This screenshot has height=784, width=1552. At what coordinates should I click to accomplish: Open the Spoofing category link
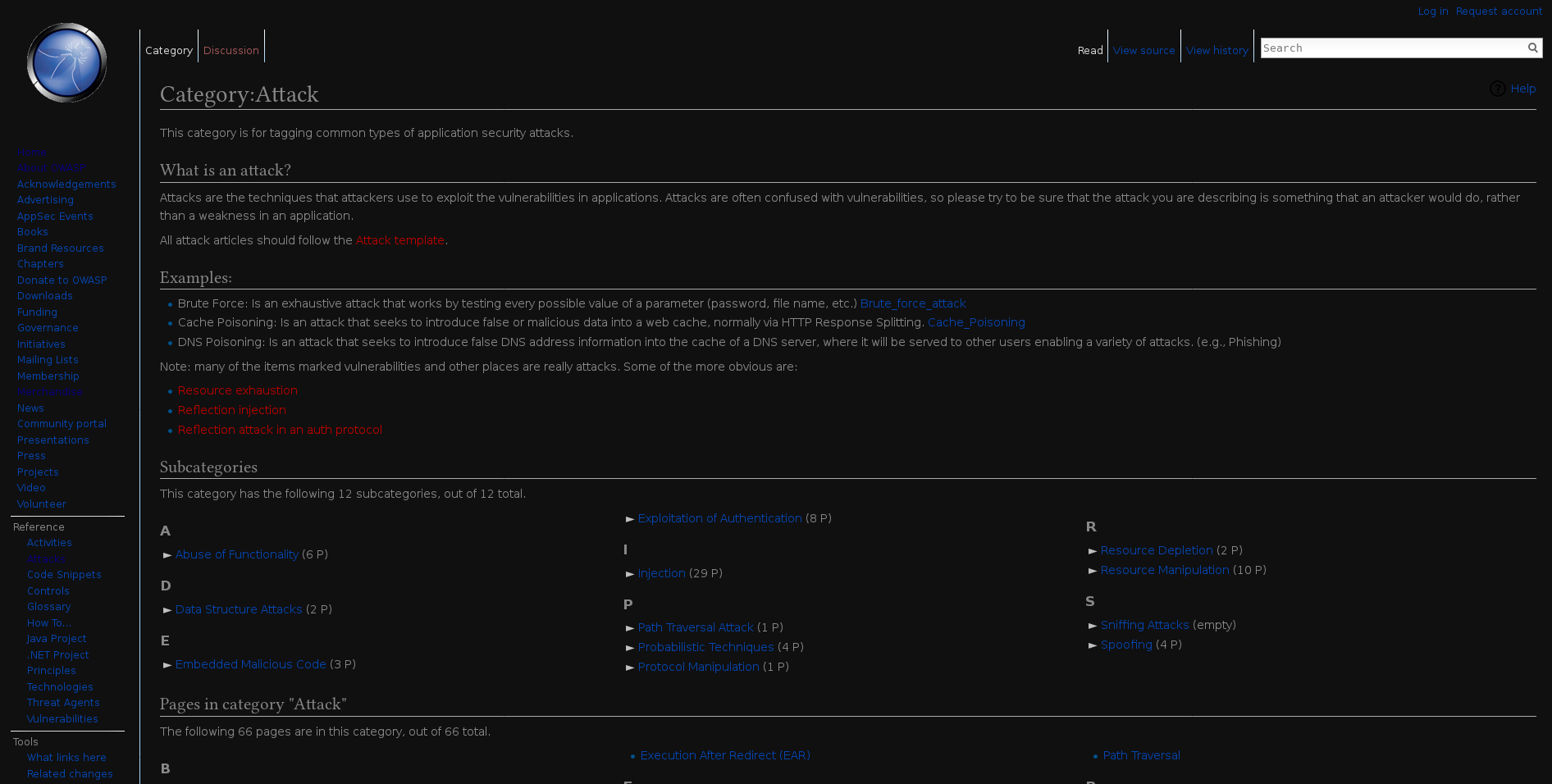(x=1126, y=645)
